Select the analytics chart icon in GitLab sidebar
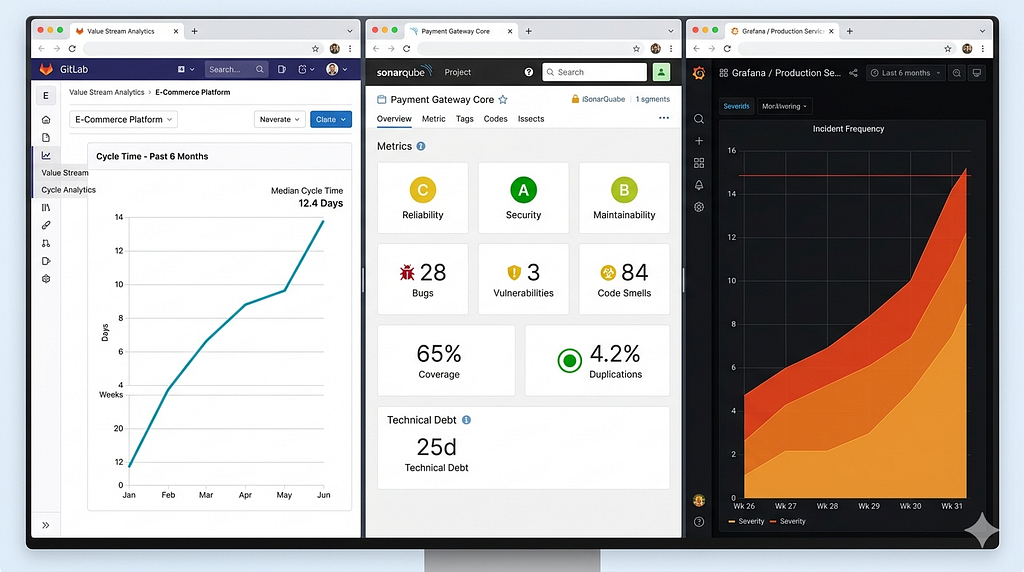1024x572 pixels. click(46, 155)
